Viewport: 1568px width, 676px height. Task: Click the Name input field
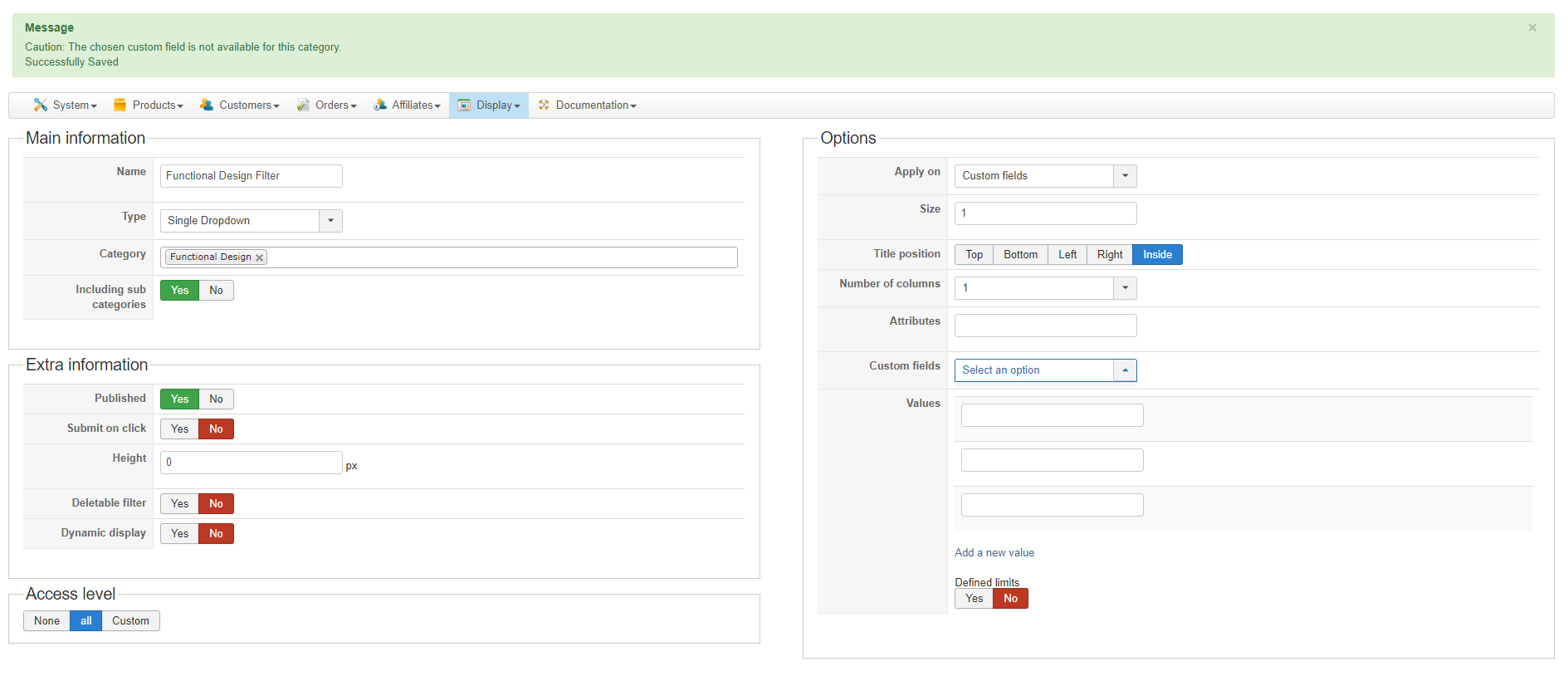(x=251, y=175)
